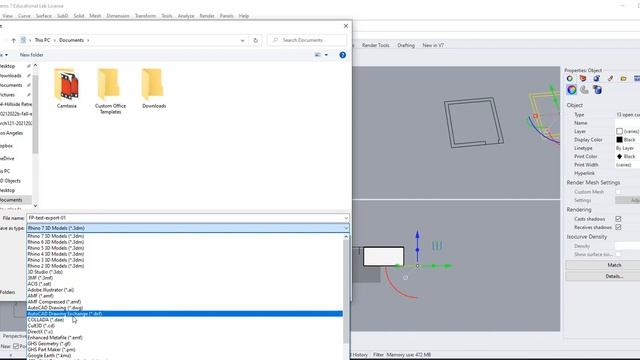
Task: Select AutoCAD Drawing Exchange (*.dxf) file type
Action: point(184,314)
